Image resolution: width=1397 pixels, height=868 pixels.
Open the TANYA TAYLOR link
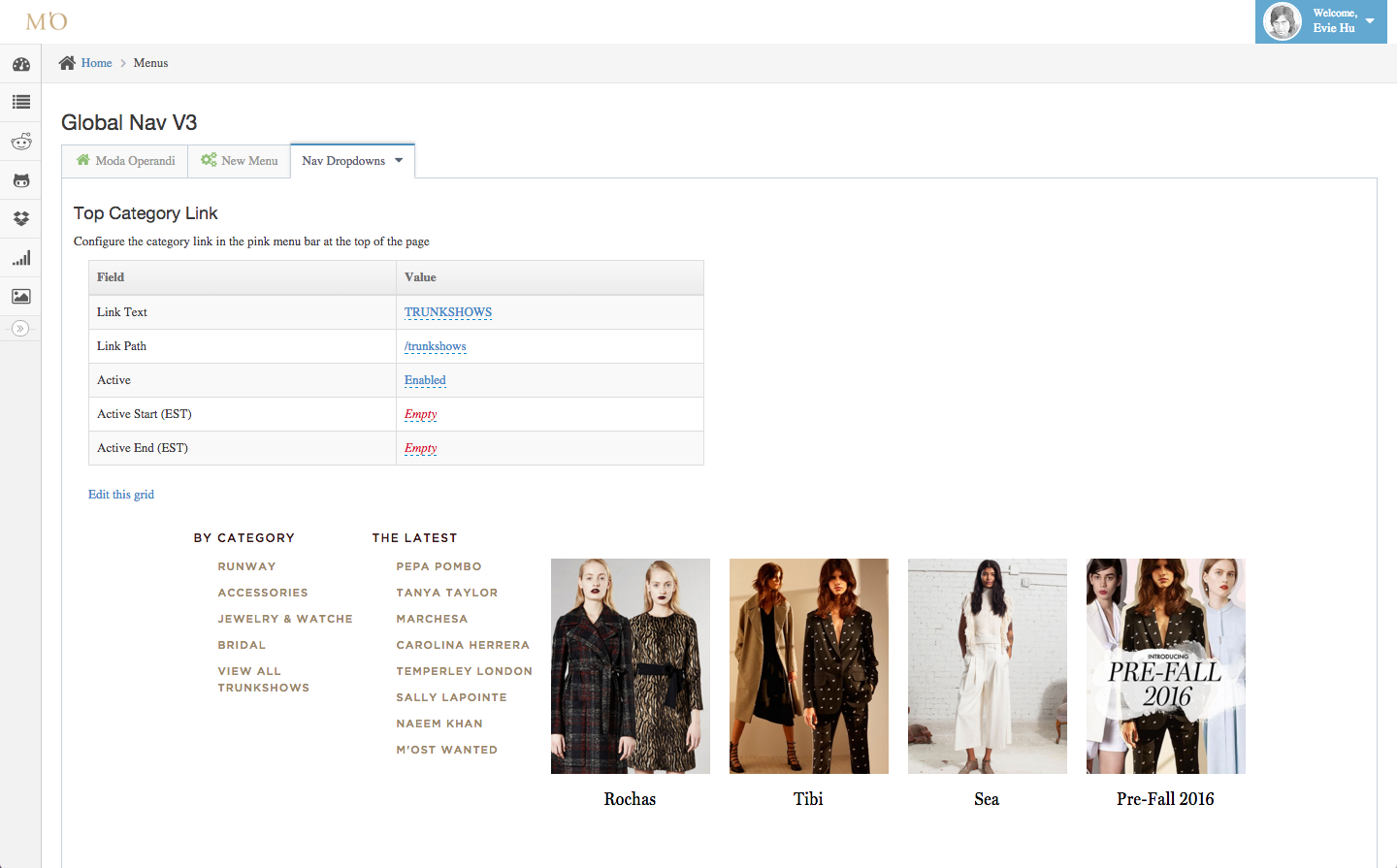pyautogui.click(x=446, y=593)
